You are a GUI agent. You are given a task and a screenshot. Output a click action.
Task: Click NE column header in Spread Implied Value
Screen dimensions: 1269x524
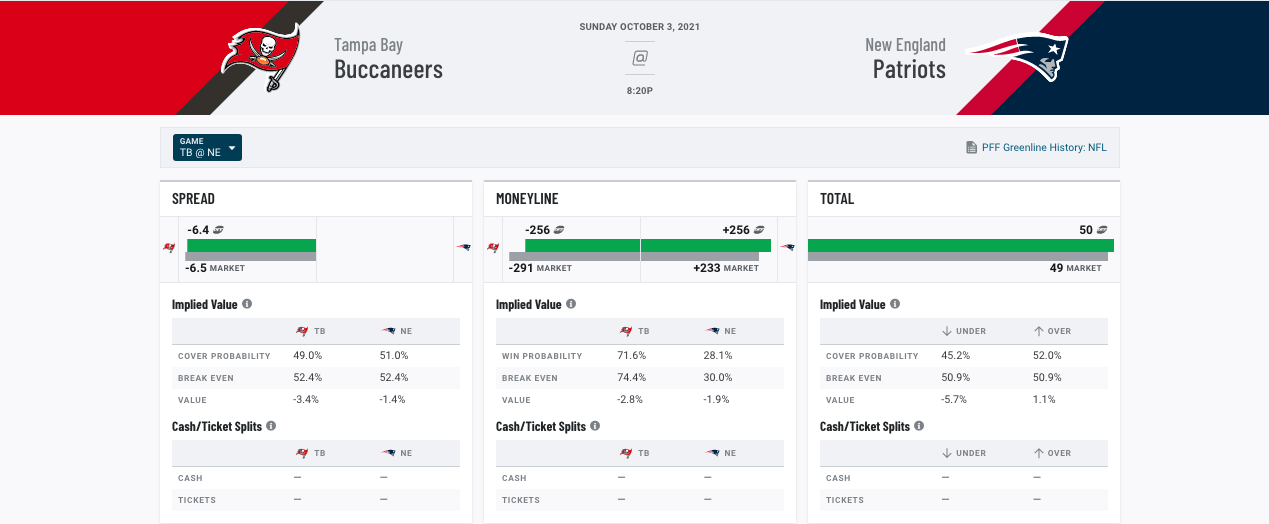(x=397, y=331)
